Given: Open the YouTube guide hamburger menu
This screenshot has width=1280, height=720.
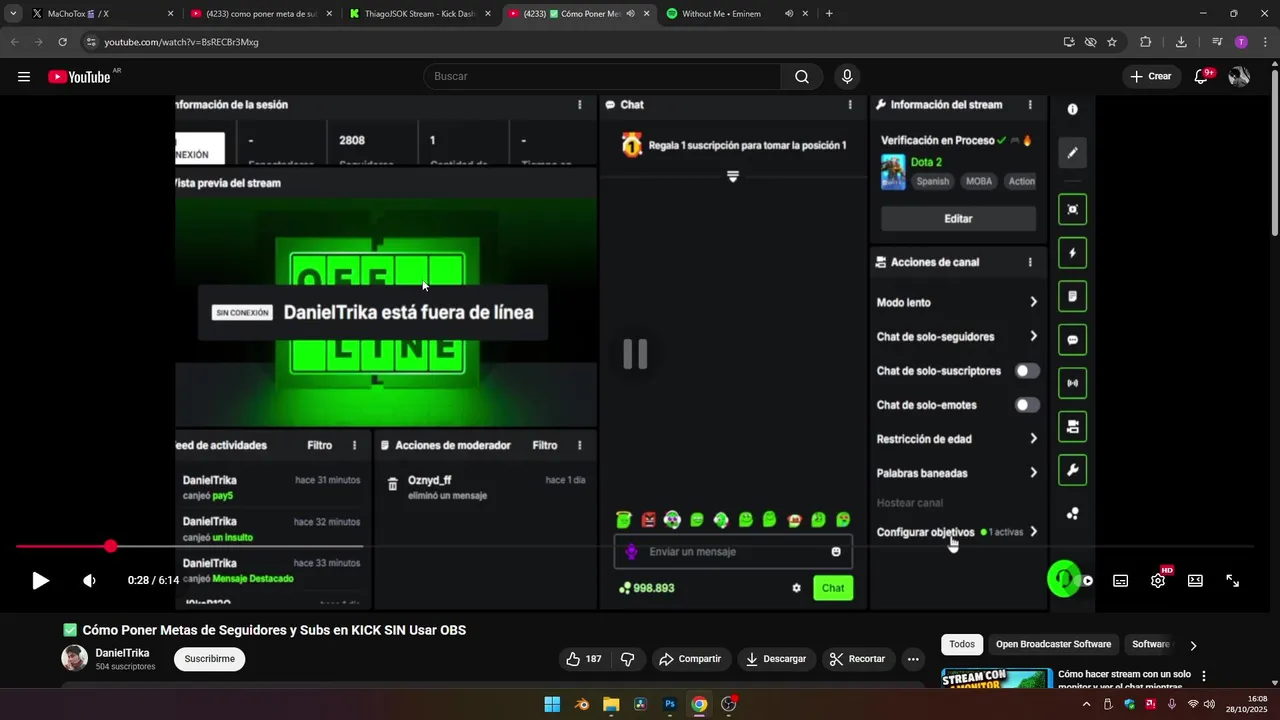Looking at the screenshot, I should pyautogui.click(x=24, y=77).
